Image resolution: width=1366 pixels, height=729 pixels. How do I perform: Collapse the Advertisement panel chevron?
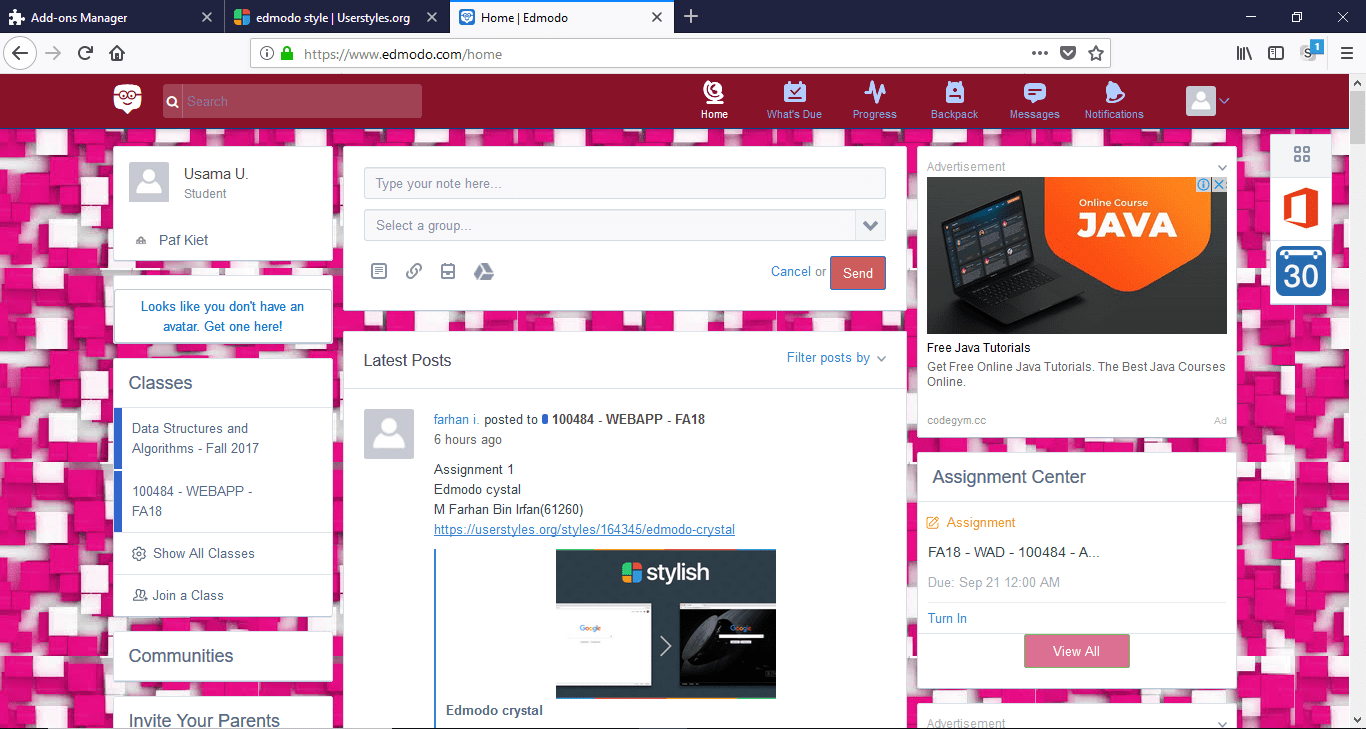1221,166
